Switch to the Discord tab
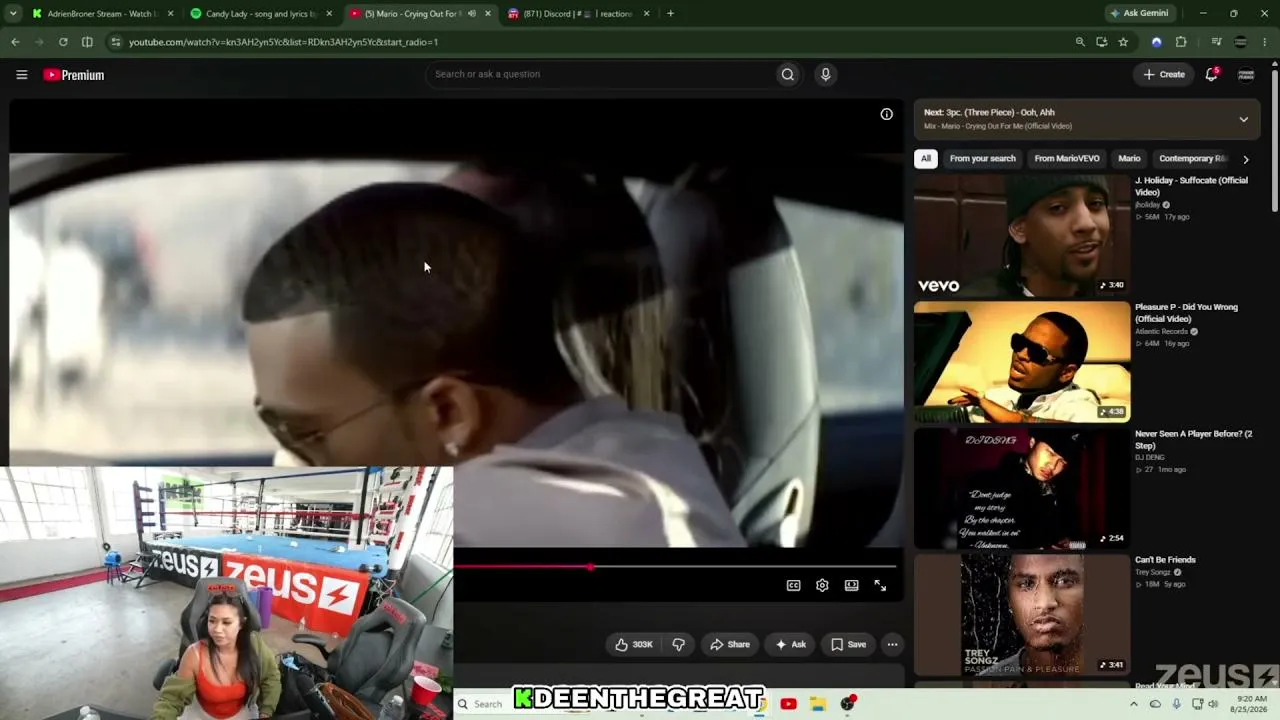This screenshot has width=1280, height=720. pos(579,14)
